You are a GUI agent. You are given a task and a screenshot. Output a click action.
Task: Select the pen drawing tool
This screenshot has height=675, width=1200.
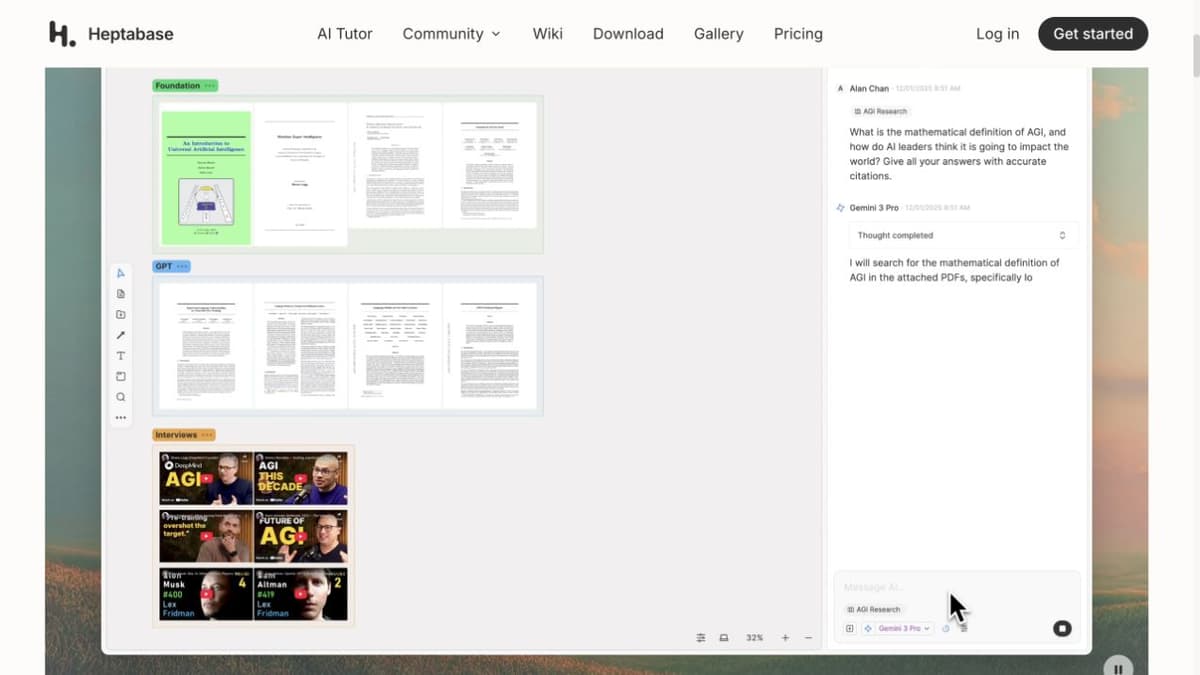coord(121,335)
